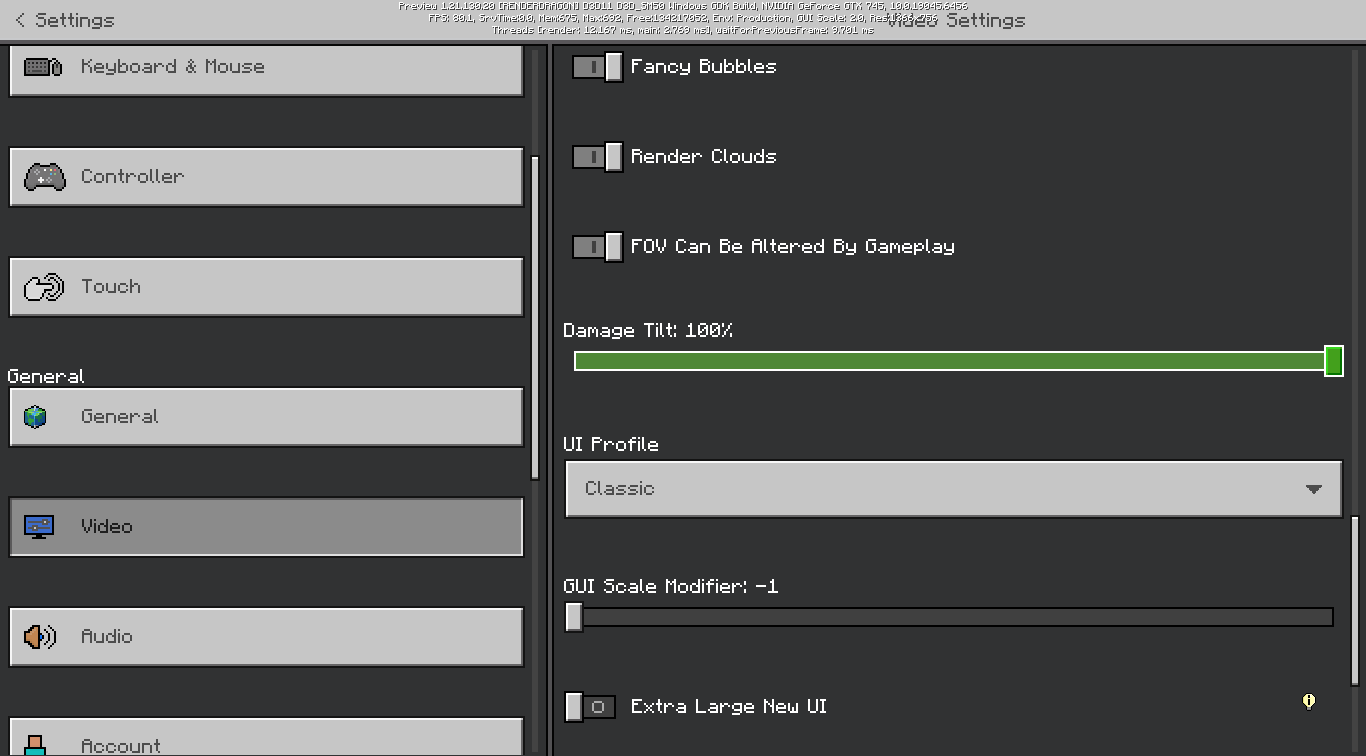Open the UI Profile dropdown
Viewport: 1366px width, 756px height.
[x=953, y=489]
